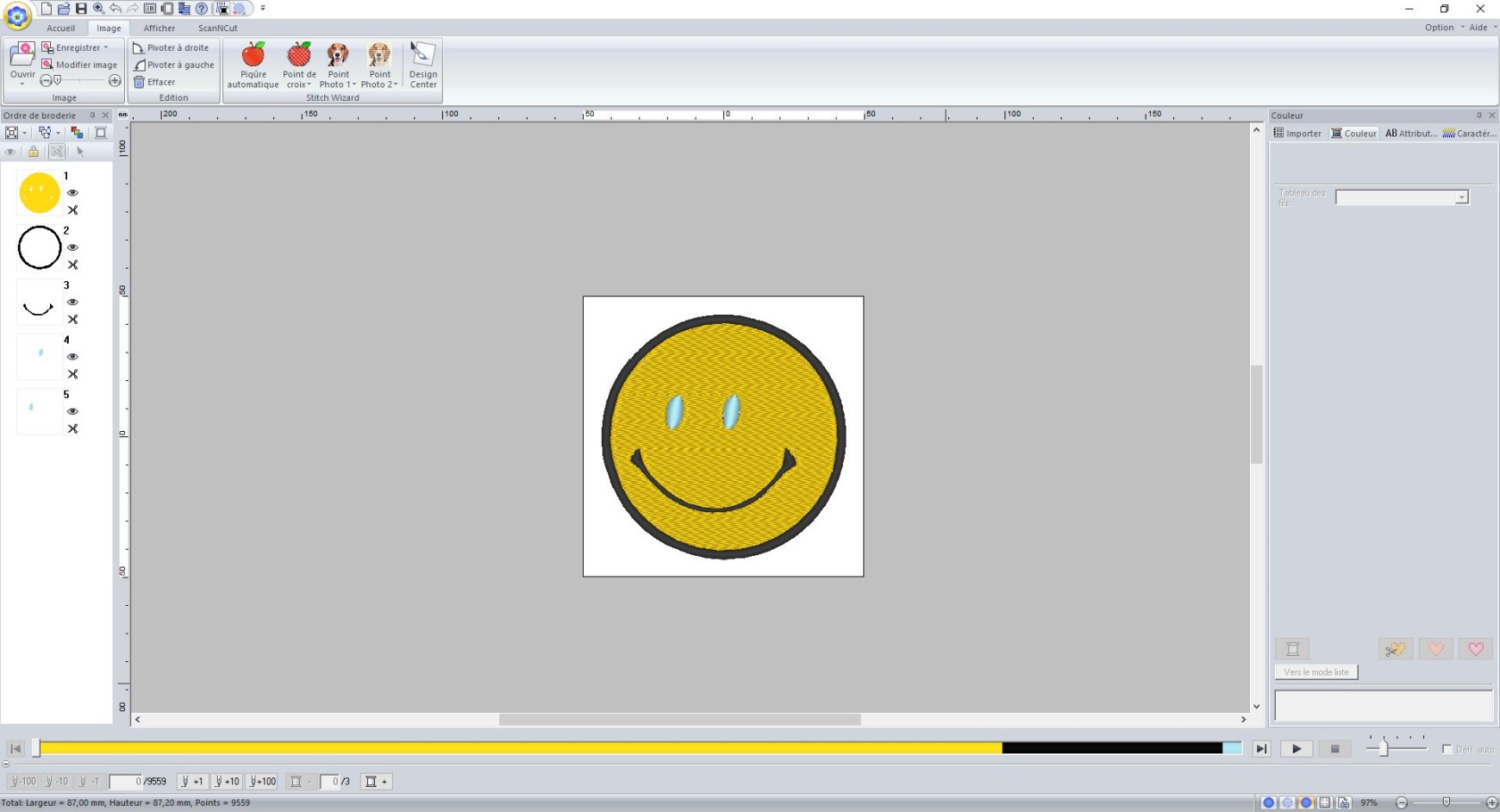
Task: Click the magnifier zoom icon in quick toolbar
Action: [98, 9]
